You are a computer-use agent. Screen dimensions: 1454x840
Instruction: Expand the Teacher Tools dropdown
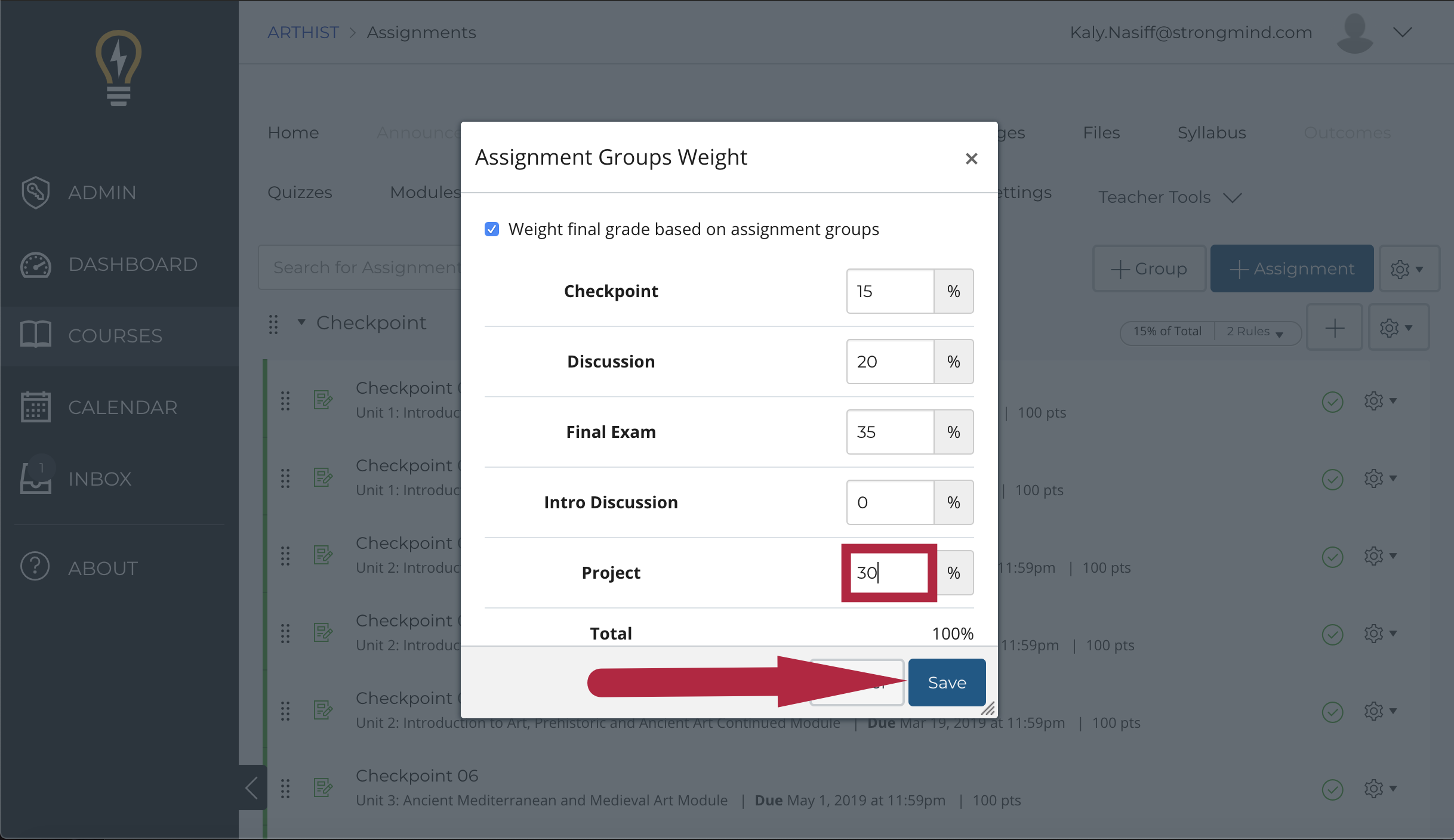click(1170, 197)
